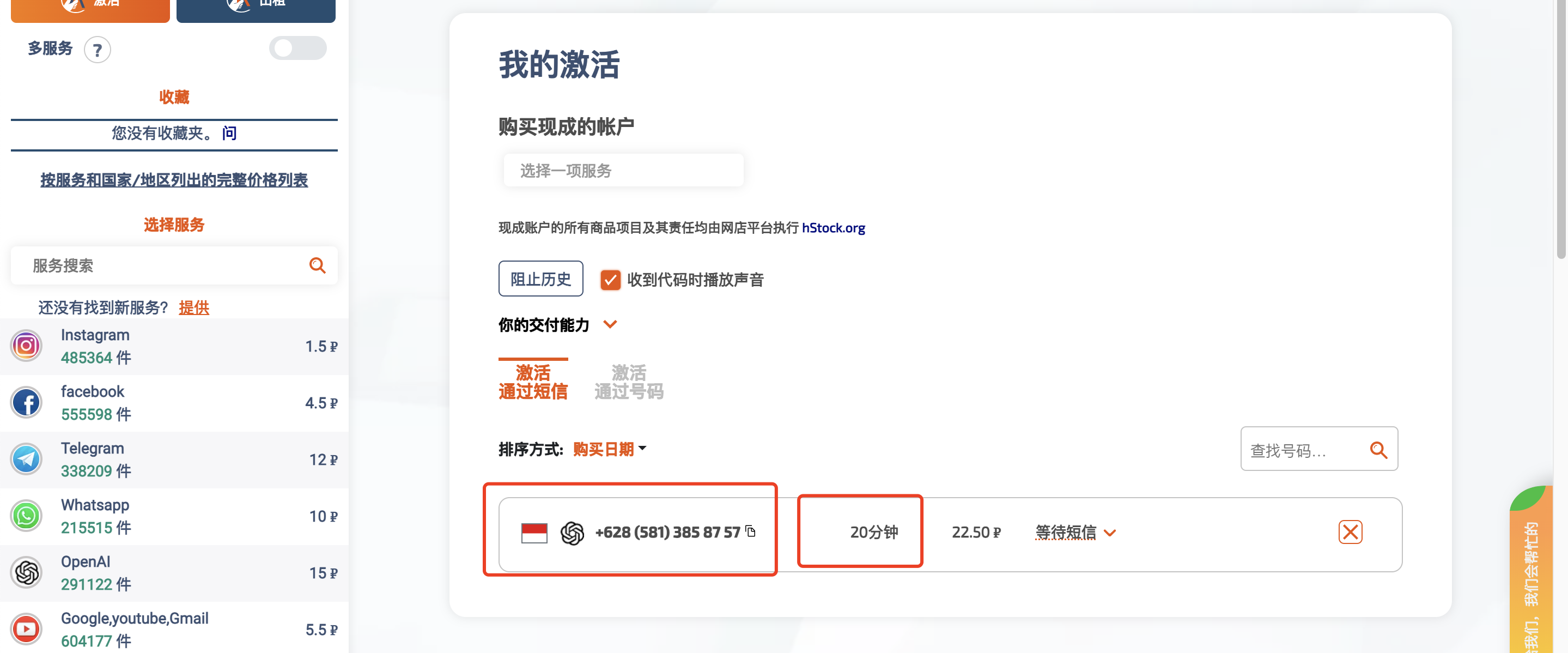Uncheck 收到代码时播放声音 checkbox
Image resolution: width=1568 pixels, height=653 pixels.
(610, 280)
